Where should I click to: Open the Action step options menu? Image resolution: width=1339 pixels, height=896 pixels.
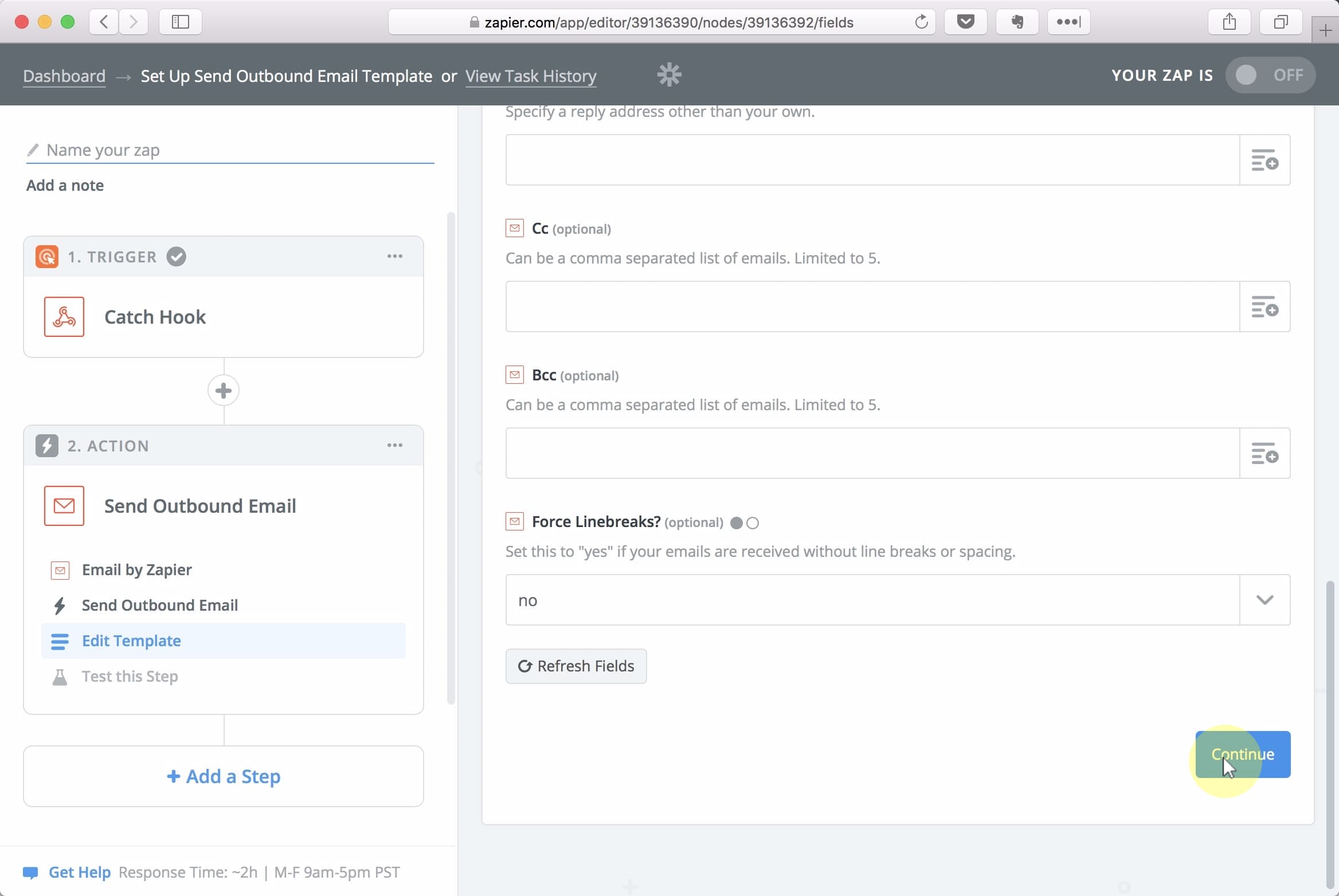(394, 445)
